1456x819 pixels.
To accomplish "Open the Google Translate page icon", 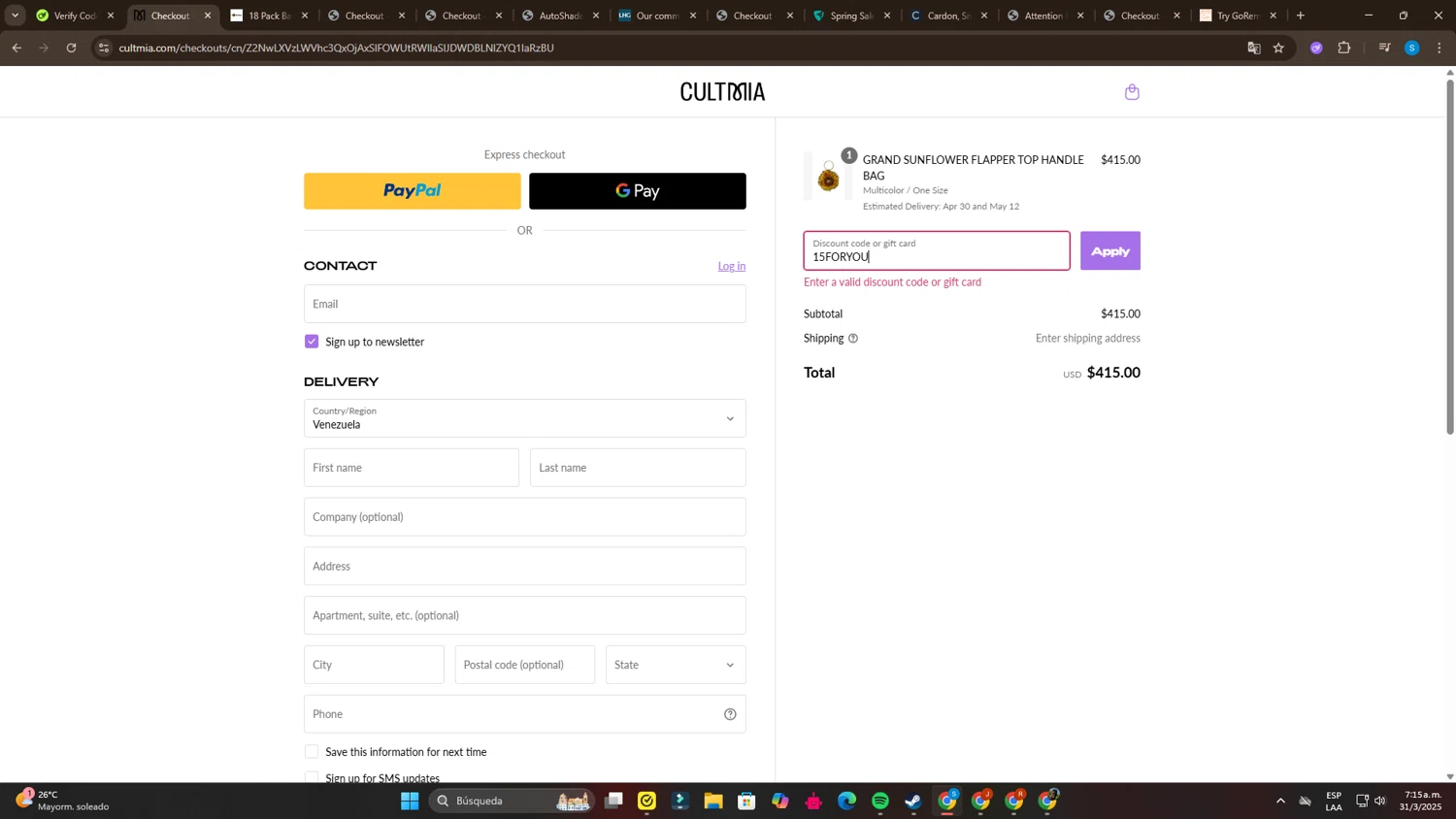I will tap(1253, 48).
